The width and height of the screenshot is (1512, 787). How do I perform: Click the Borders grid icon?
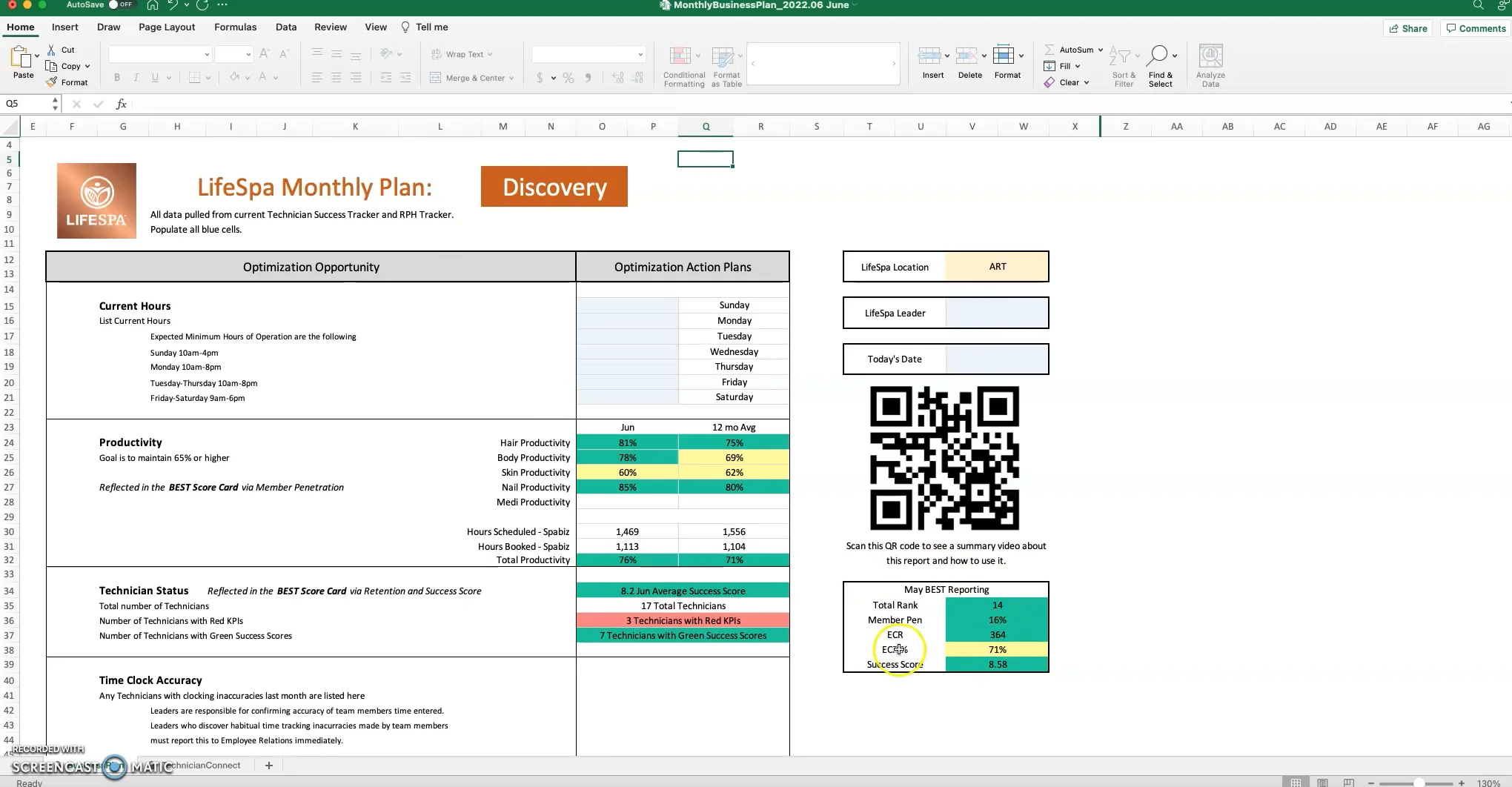(x=194, y=78)
